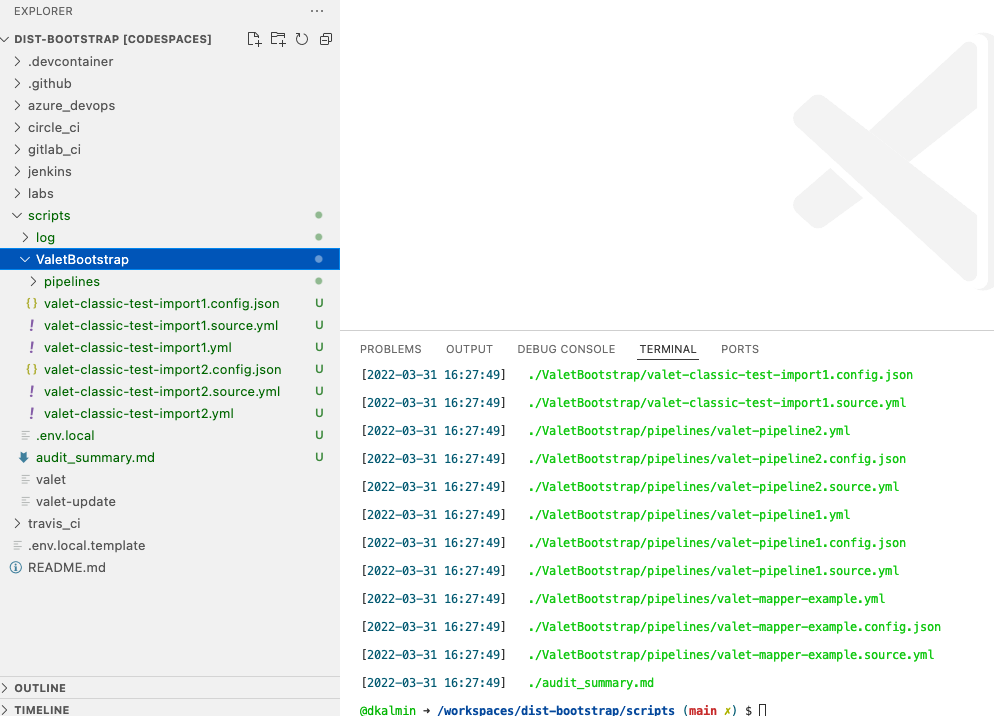Open README.md file
994x716 pixels.
pyautogui.click(x=67, y=568)
